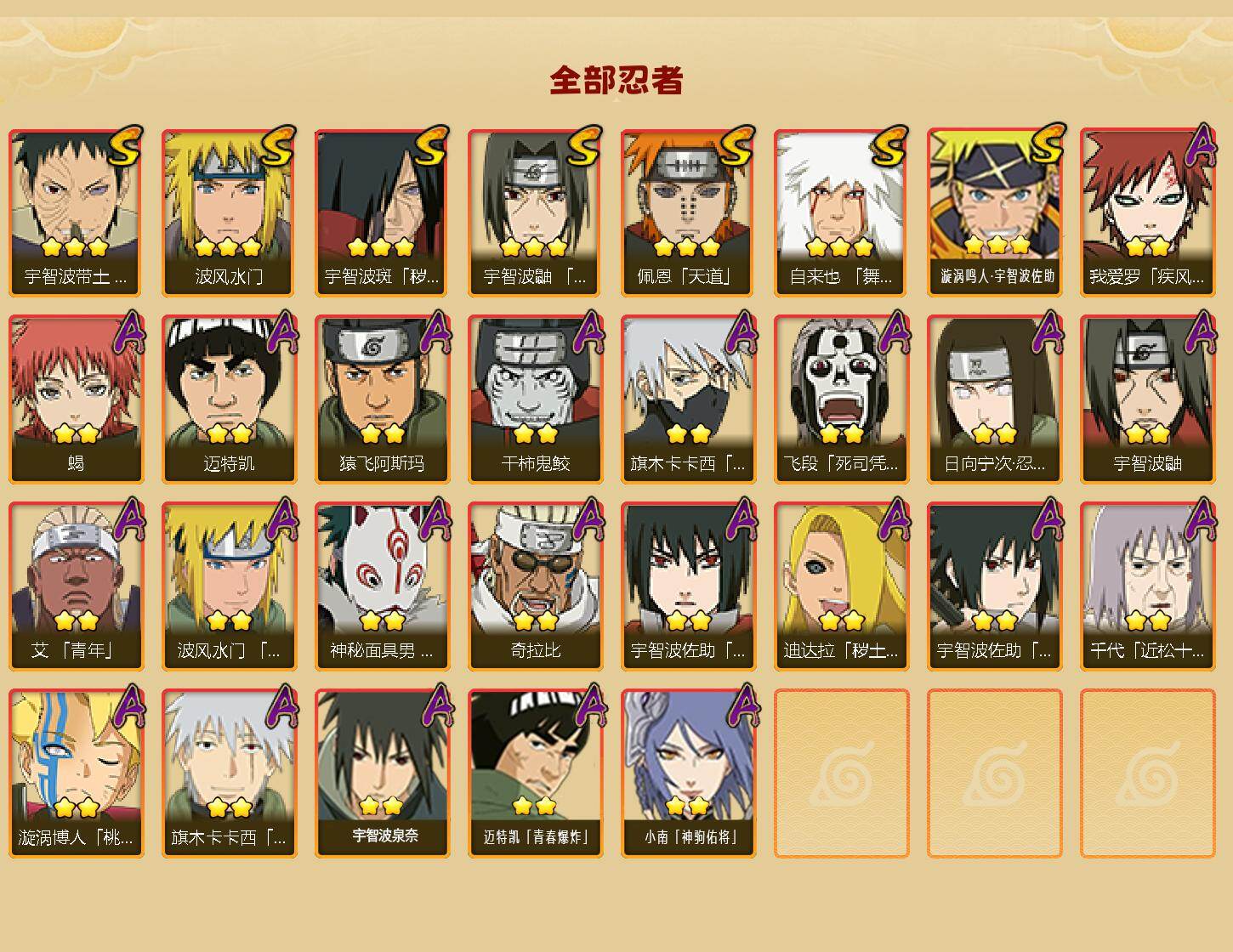Select the 宇智波泉奈 ninja card
The width and height of the screenshot is (1233, 952).
click(383, 773)
